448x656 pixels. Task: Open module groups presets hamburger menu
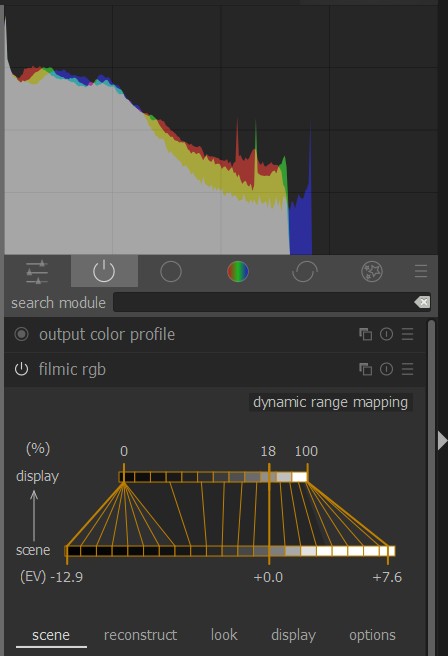click(x=421, y=271)
